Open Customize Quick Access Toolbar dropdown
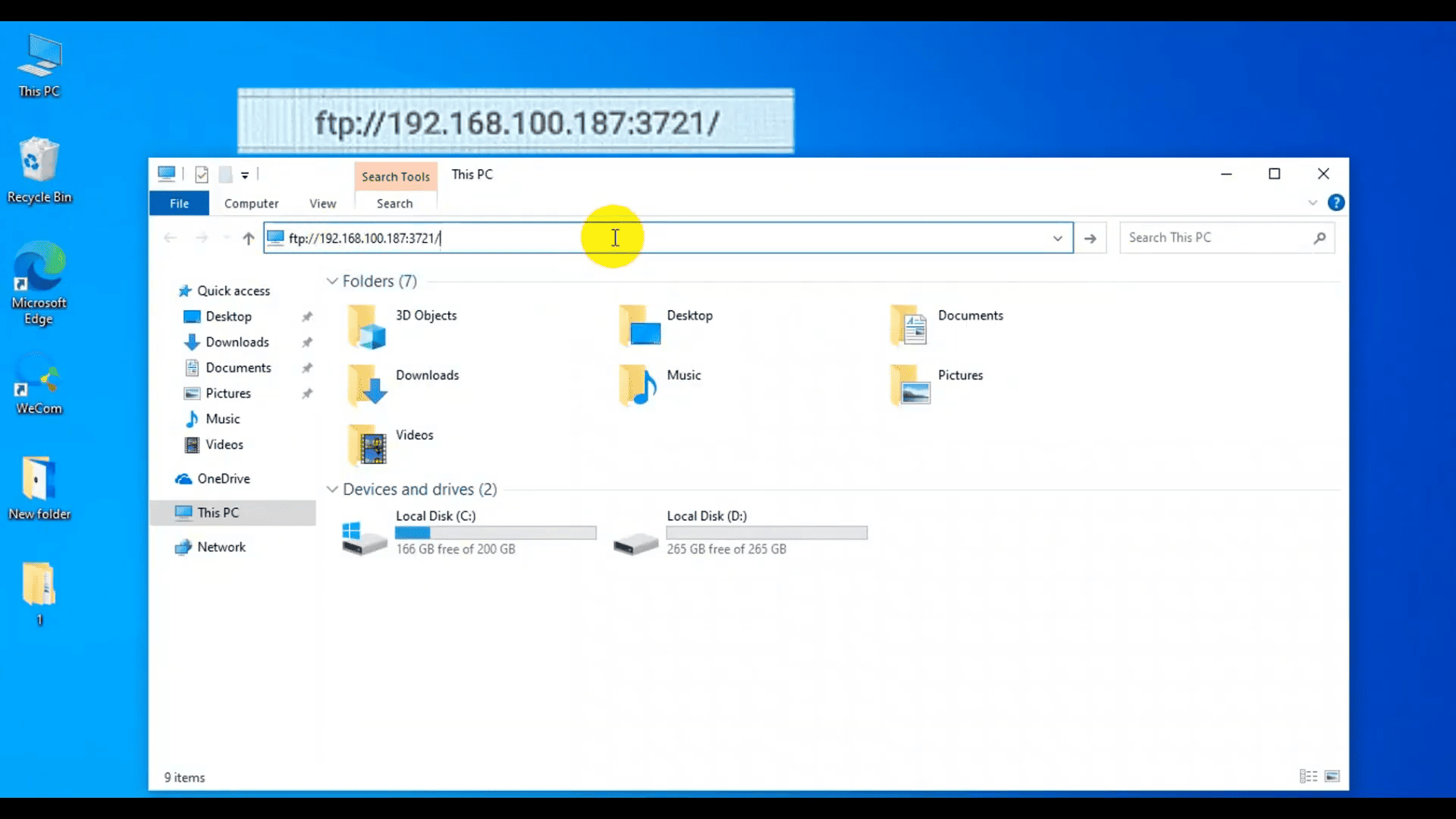 pyautogui.click(x=245, y=175)
